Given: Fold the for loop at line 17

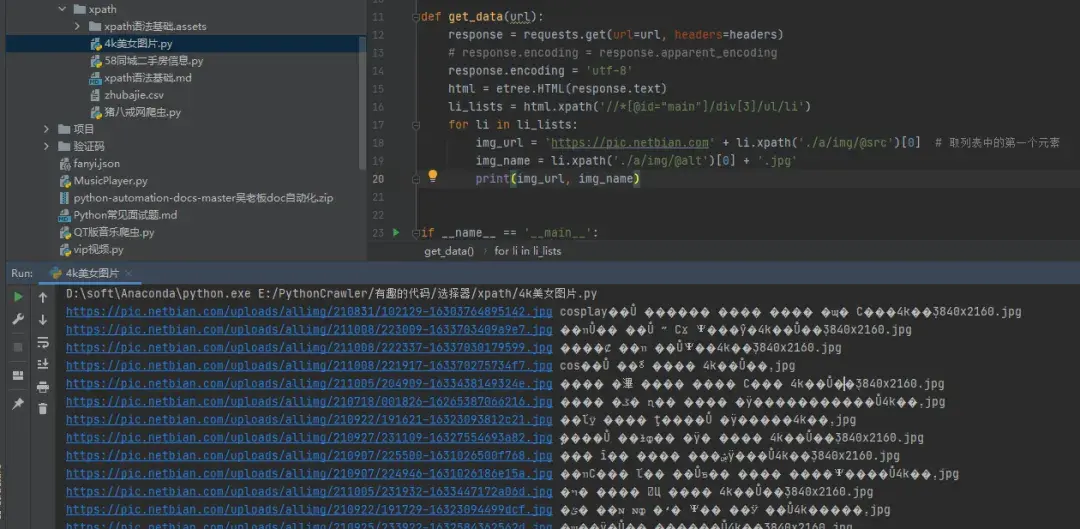Looking at the screenshot, I should click(415, 125).
